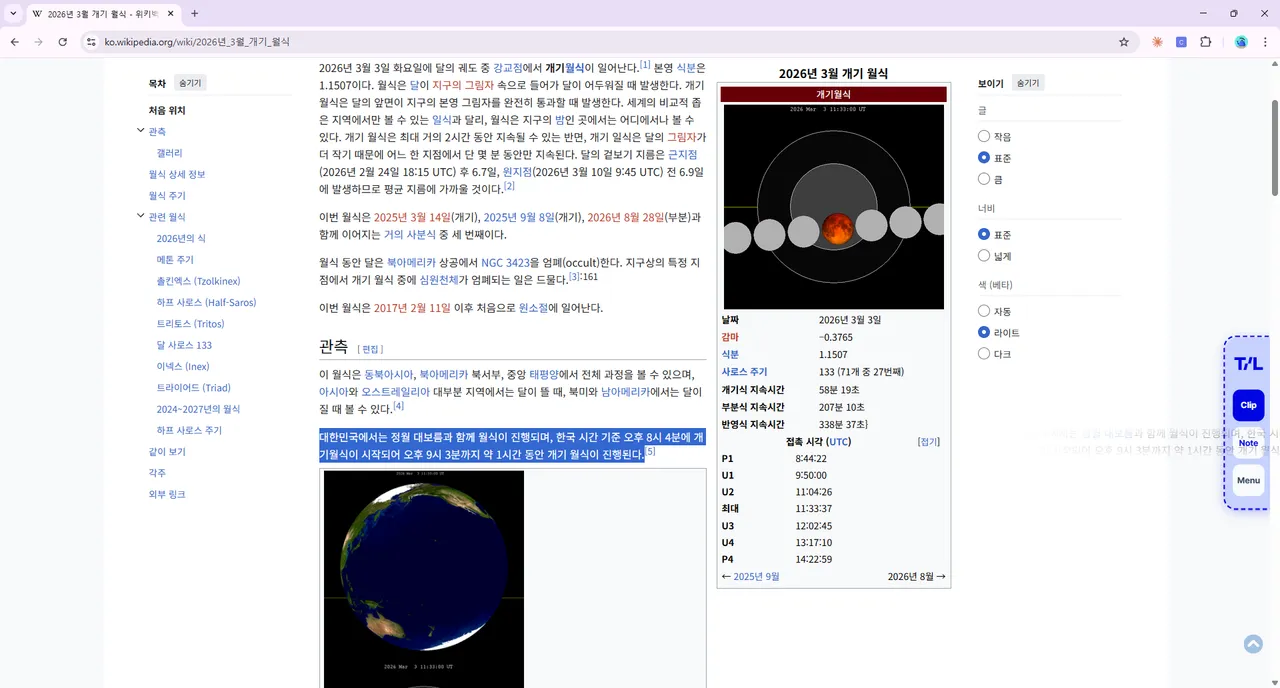The height and width of the screenshot is (688, 1280).
Task: Jump to 촐킨엑스 (Tzolkinex) in contents
Action: point(198,281)
